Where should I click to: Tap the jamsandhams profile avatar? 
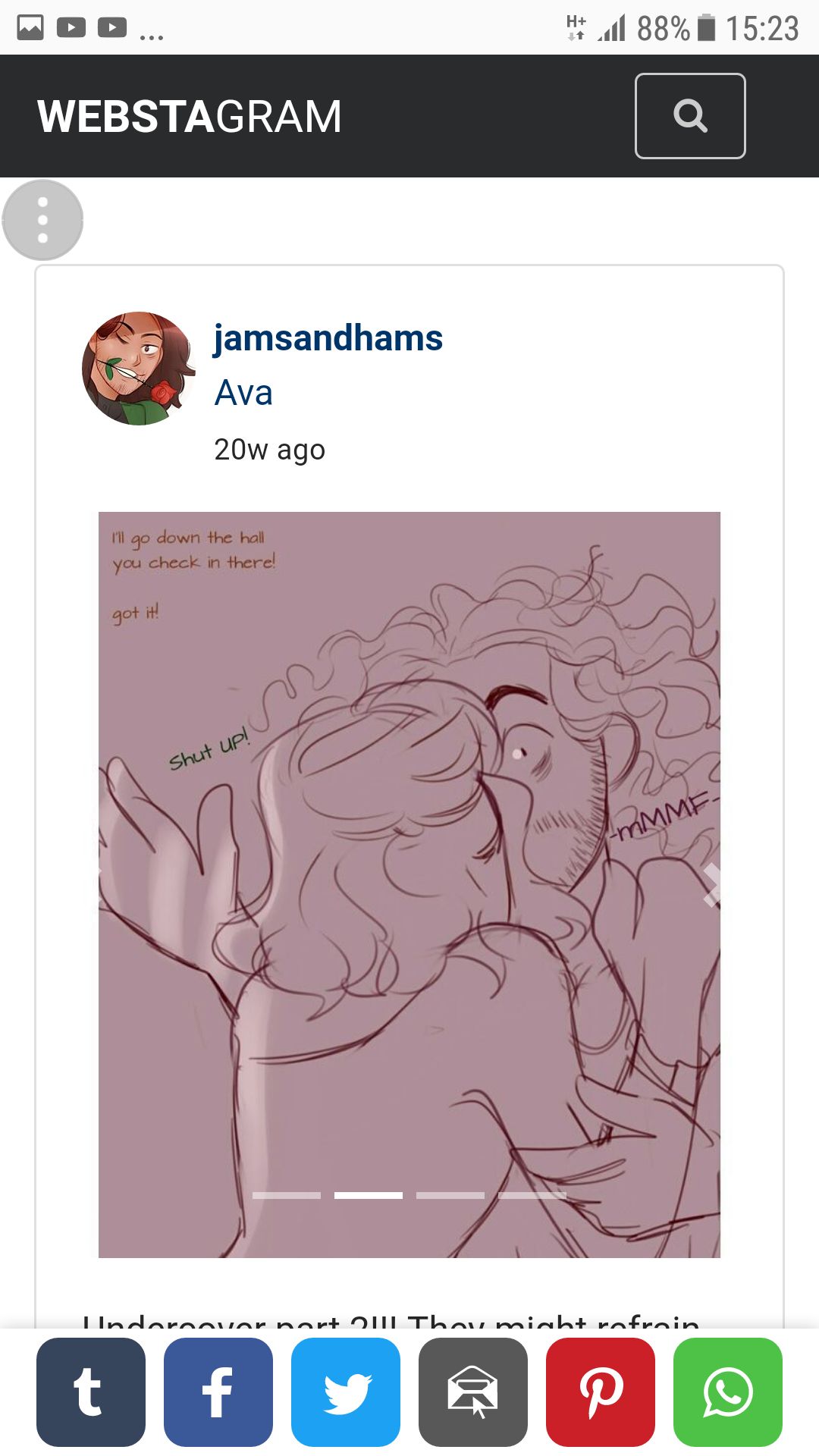point(139,369)
